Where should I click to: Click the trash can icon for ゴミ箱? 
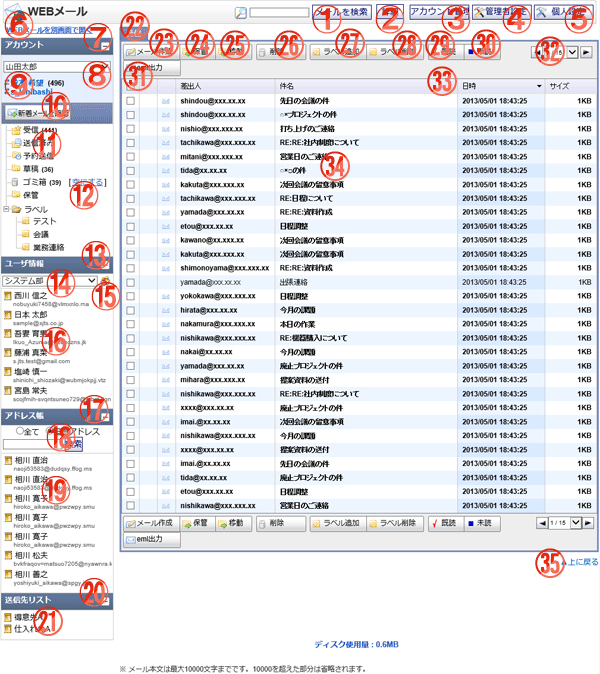pyautogui.click(x=15, y=182)
